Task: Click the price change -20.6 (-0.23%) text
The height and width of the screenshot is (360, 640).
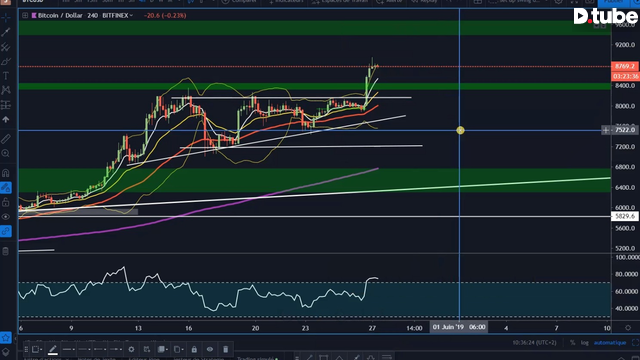Action: pyautogui.click(x=165, y=16)
